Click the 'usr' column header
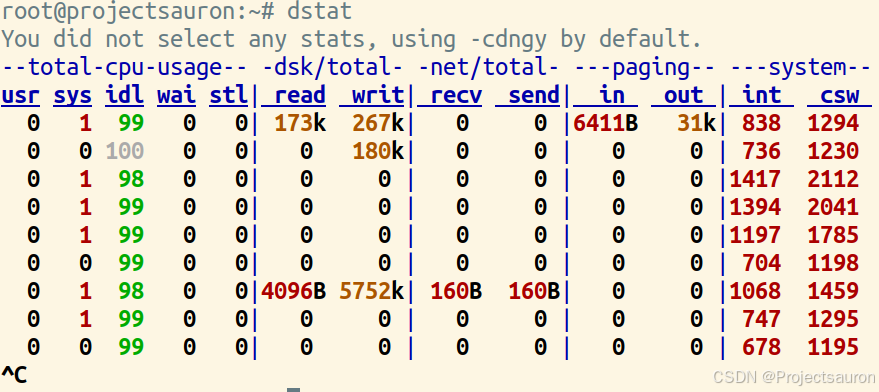This screenshot has height=392, width=879. point(20,96)
